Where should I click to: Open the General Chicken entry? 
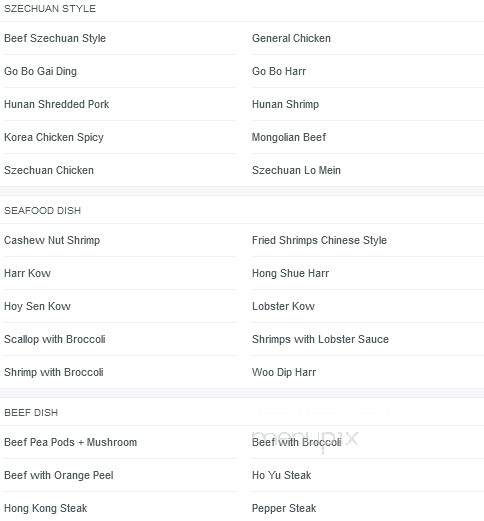[291, 38]
